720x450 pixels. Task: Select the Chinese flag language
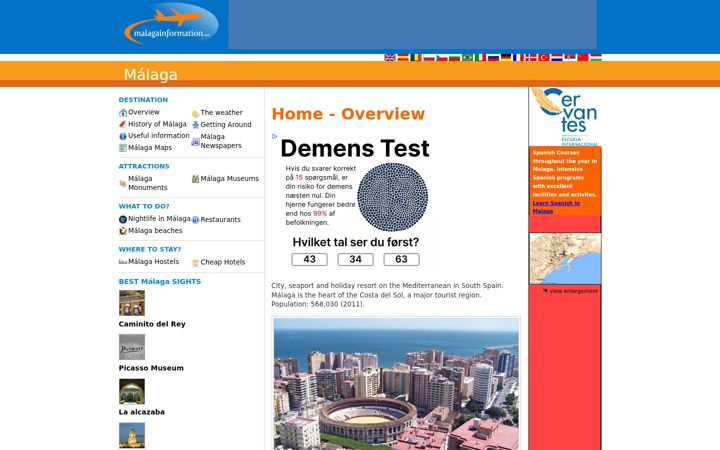tap(582, 57)
